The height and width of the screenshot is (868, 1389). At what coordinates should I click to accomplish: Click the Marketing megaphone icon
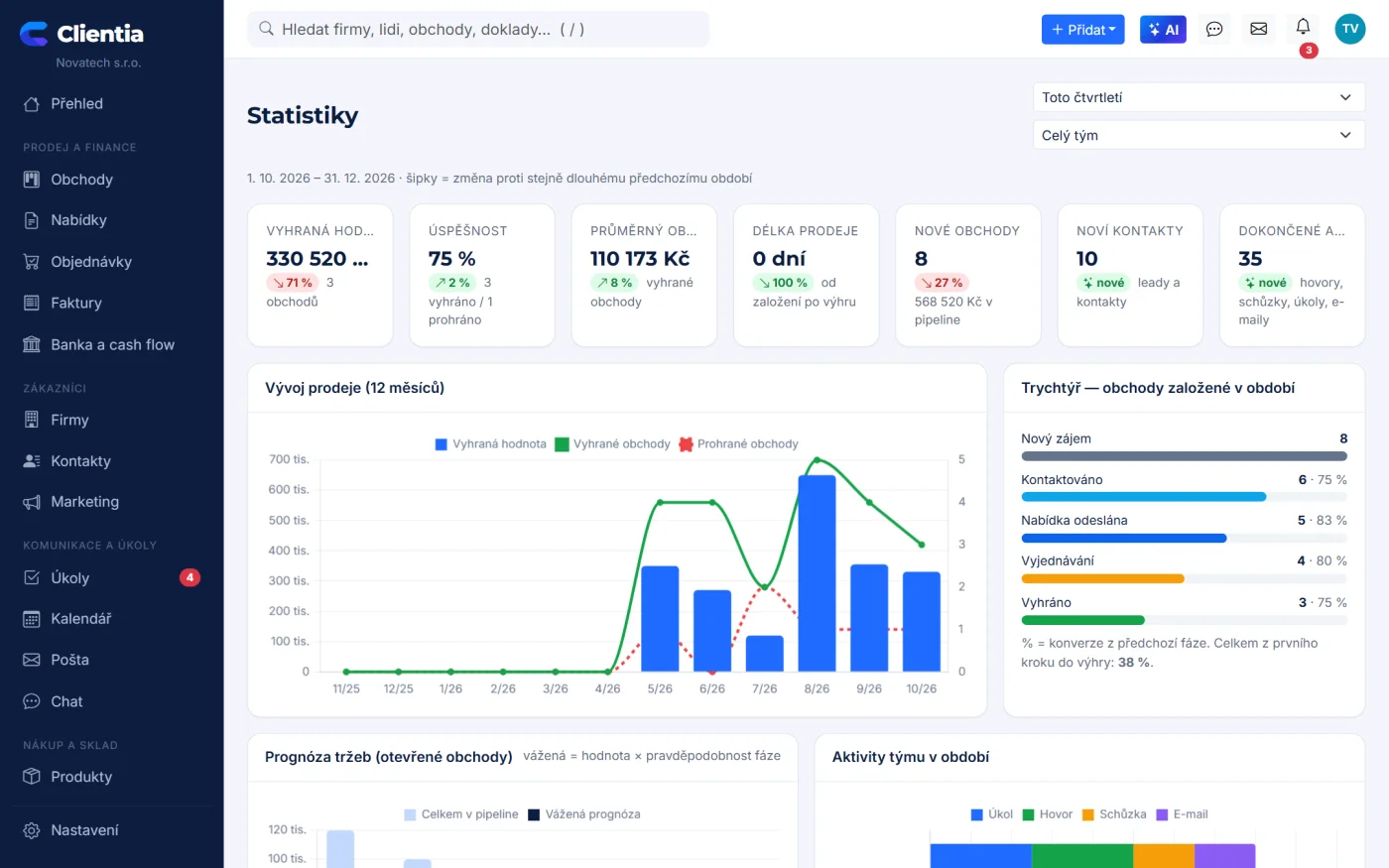[x=32, y=502]
